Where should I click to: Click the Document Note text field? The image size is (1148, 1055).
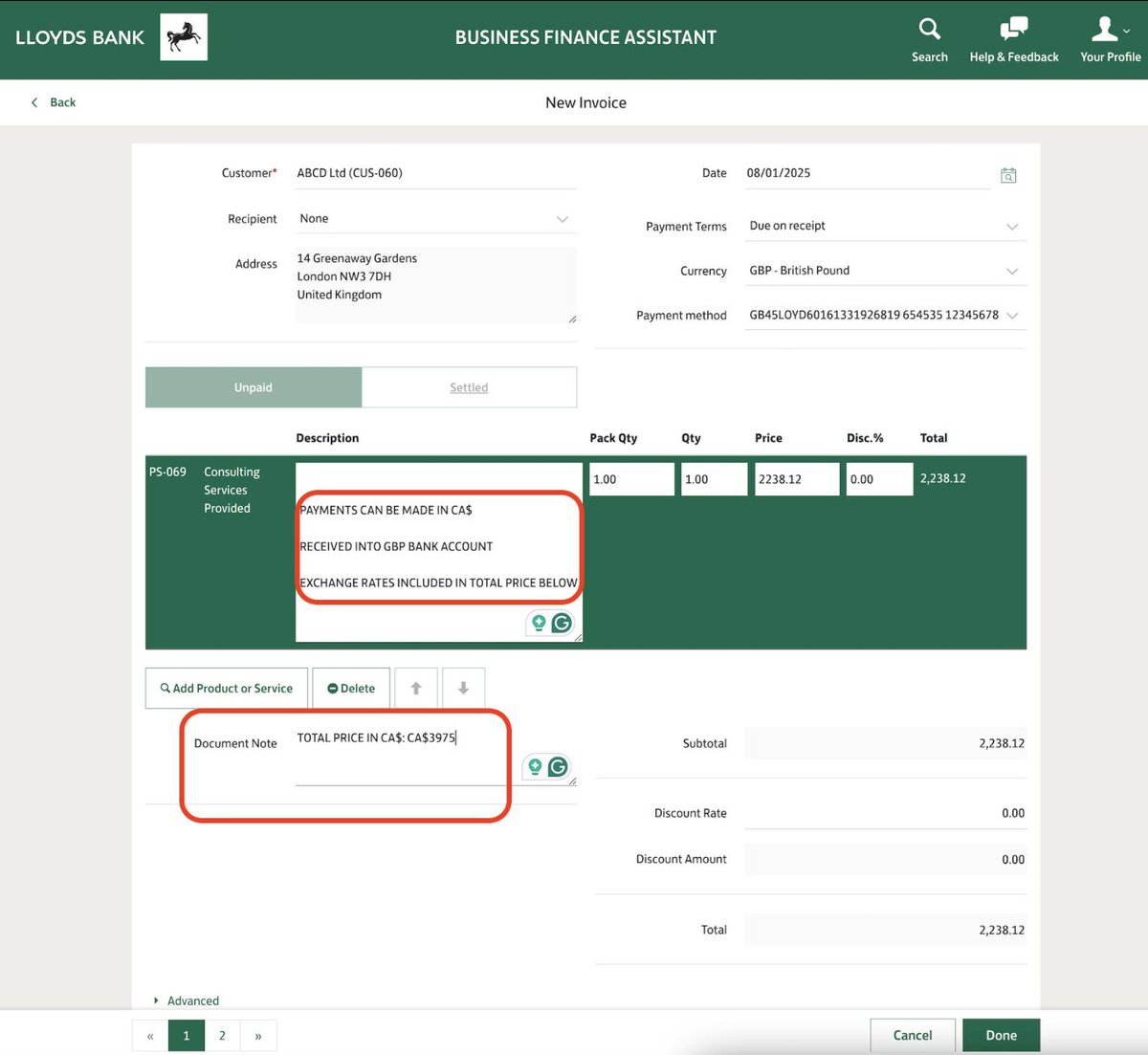click(435, 757)
